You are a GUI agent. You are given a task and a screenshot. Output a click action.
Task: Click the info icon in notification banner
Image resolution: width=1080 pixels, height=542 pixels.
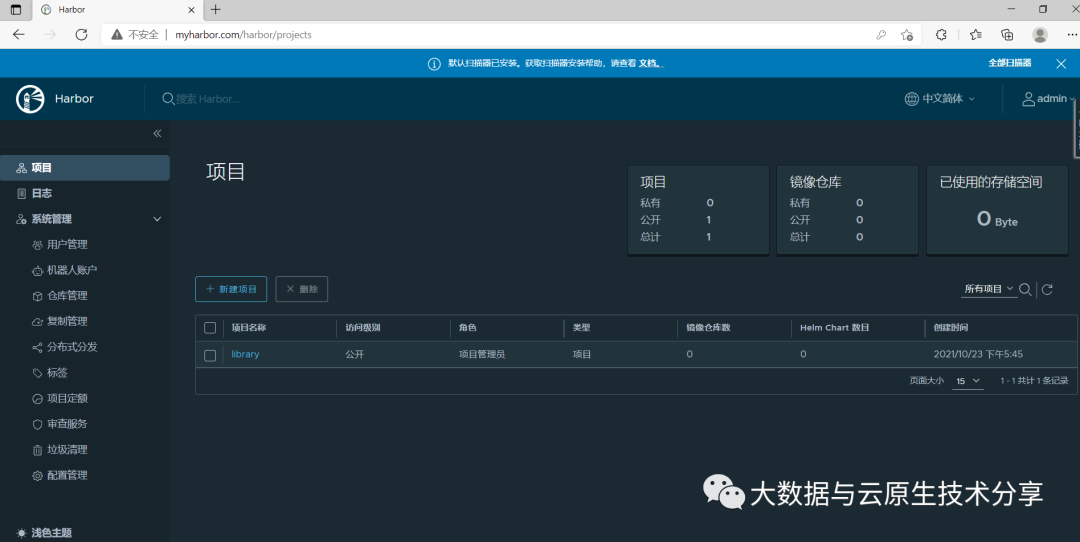(434, 63)
